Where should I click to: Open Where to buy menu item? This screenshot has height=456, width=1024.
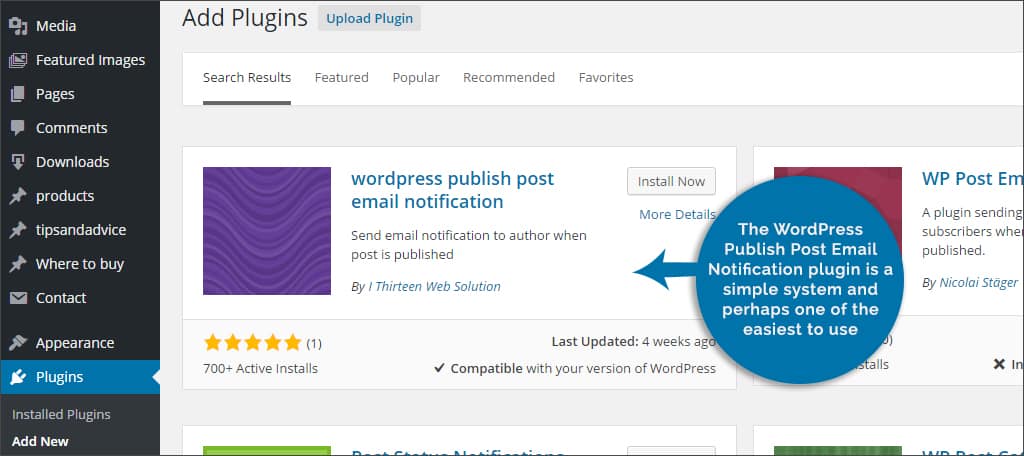[x=81, y=264]
